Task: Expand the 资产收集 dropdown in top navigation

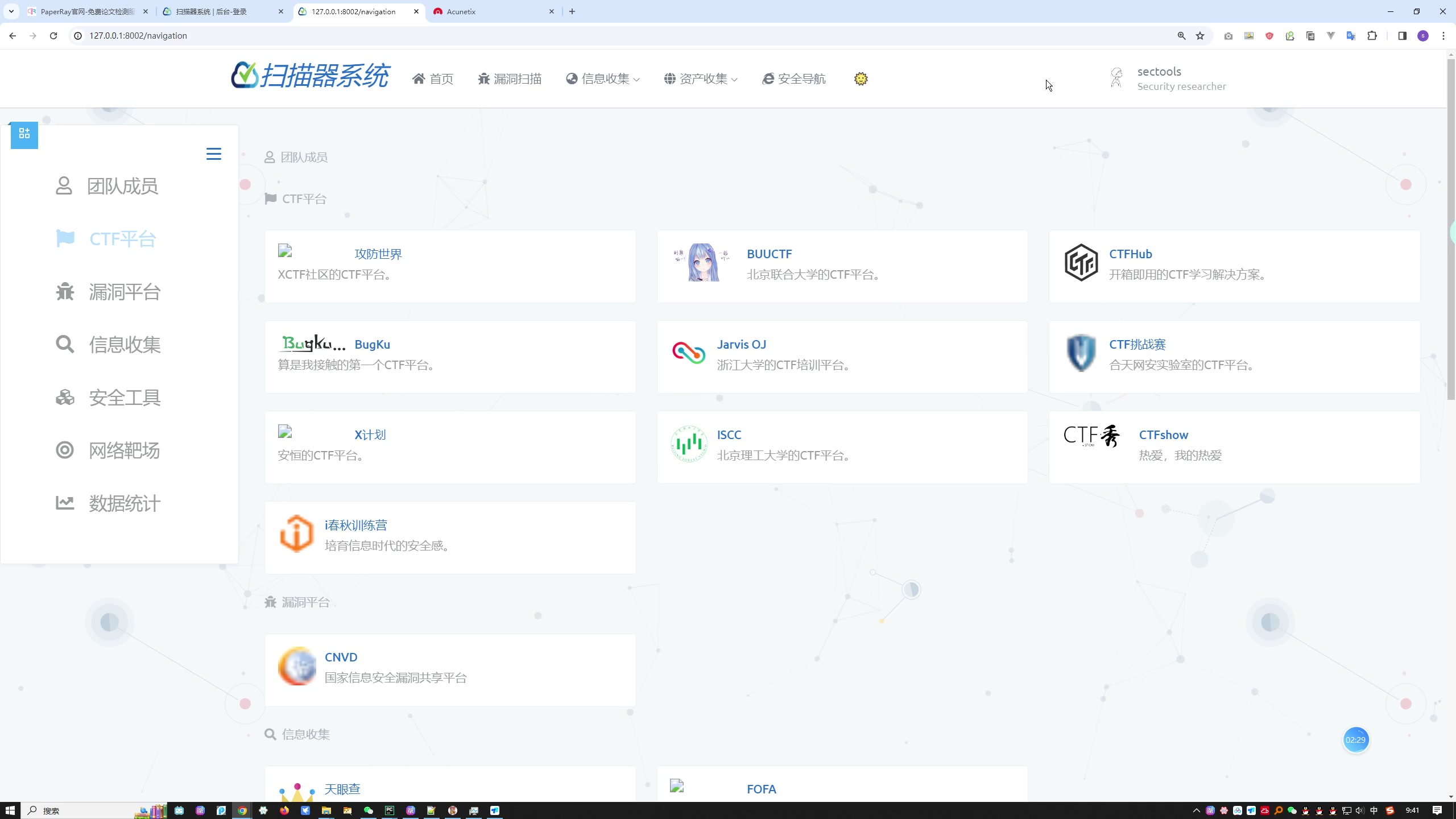Action: click(x=701, y=78)
